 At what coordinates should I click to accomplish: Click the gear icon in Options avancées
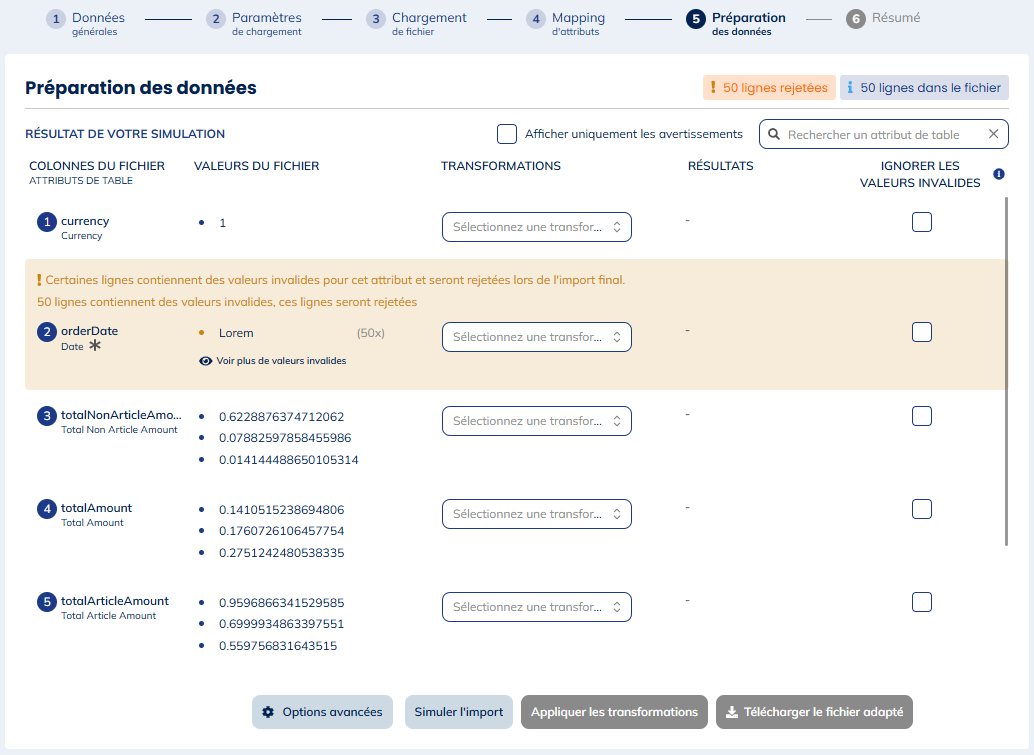(x=268, y=712)
